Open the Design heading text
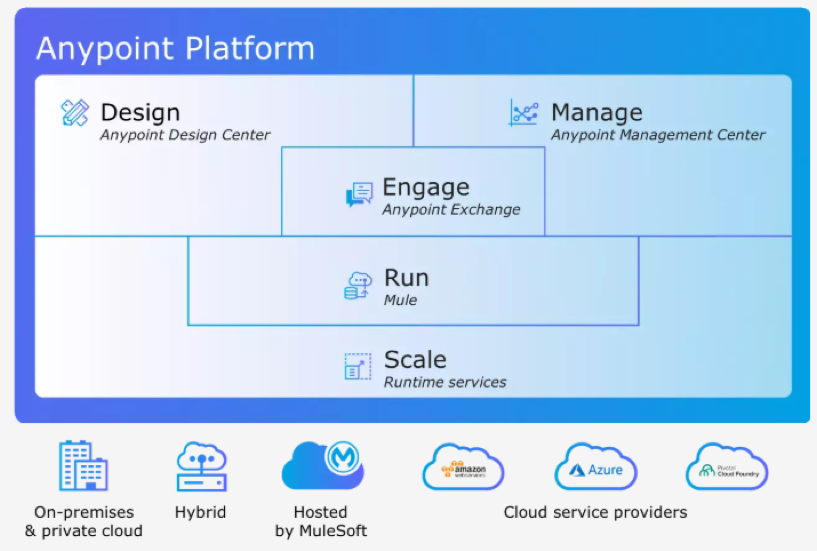The height and width of the screenshot is (551, 817). pyautogui.click(x=140, y=112)
